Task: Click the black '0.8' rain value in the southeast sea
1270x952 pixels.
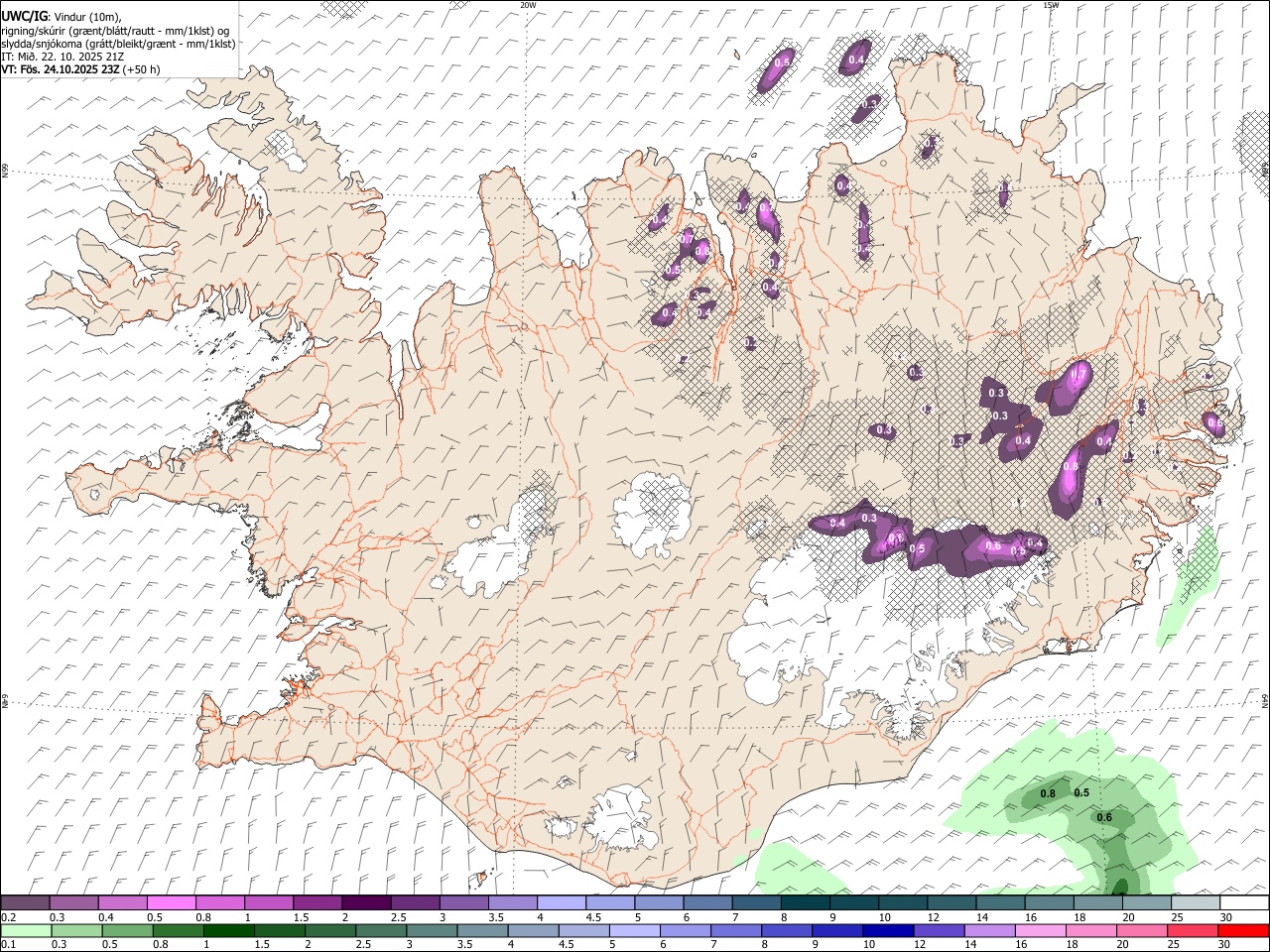Action: 1048,793
